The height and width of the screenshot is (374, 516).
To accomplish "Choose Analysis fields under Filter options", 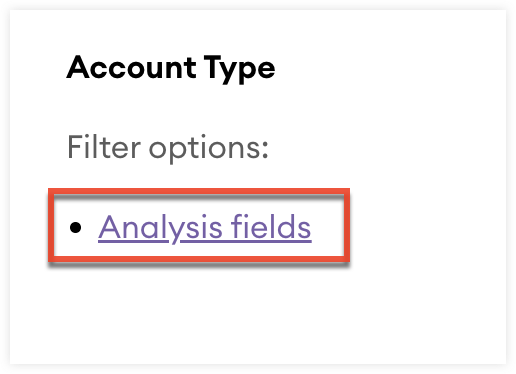I will click(x=205, y=227).
